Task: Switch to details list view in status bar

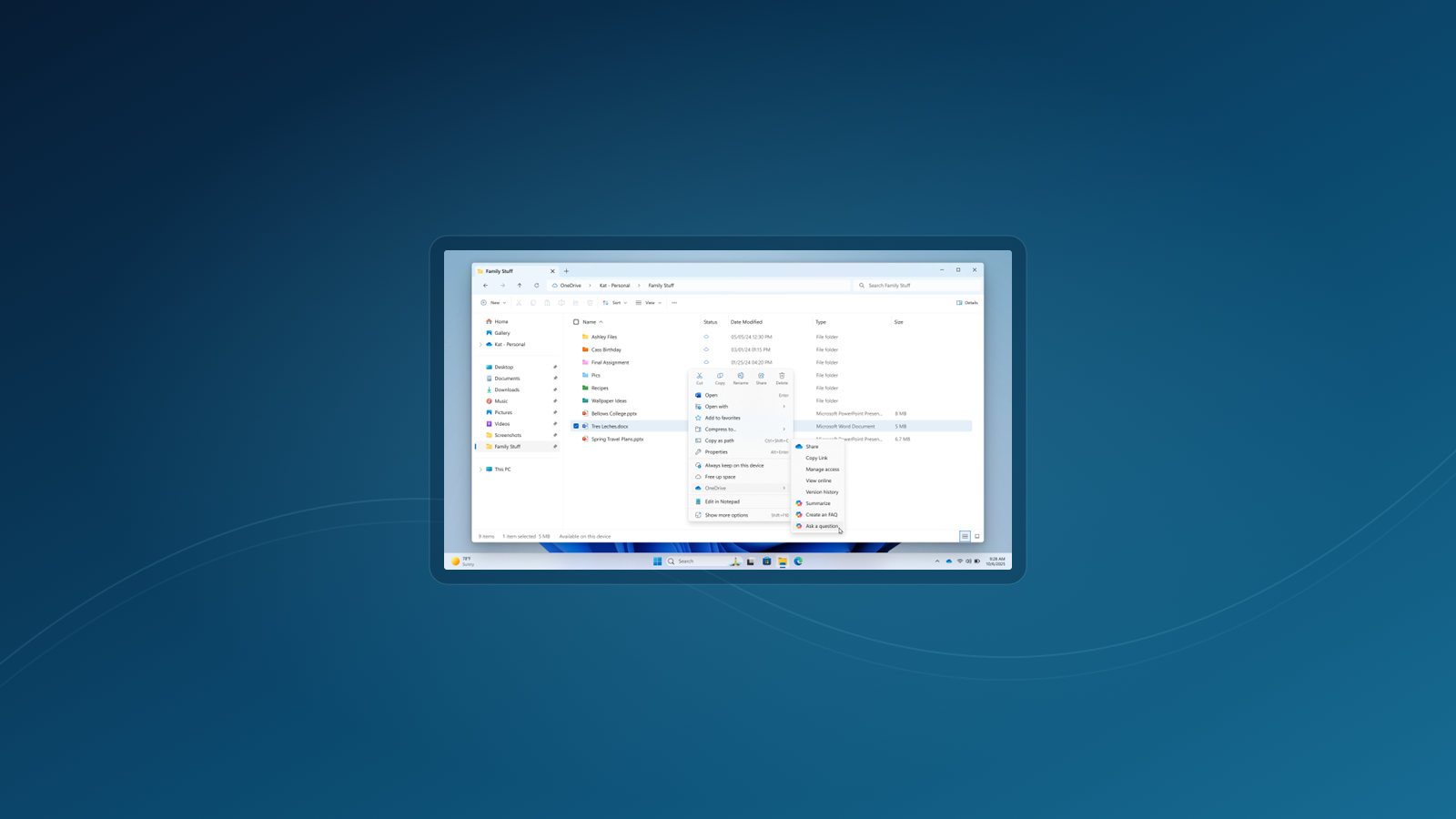Action: point(965,536)
